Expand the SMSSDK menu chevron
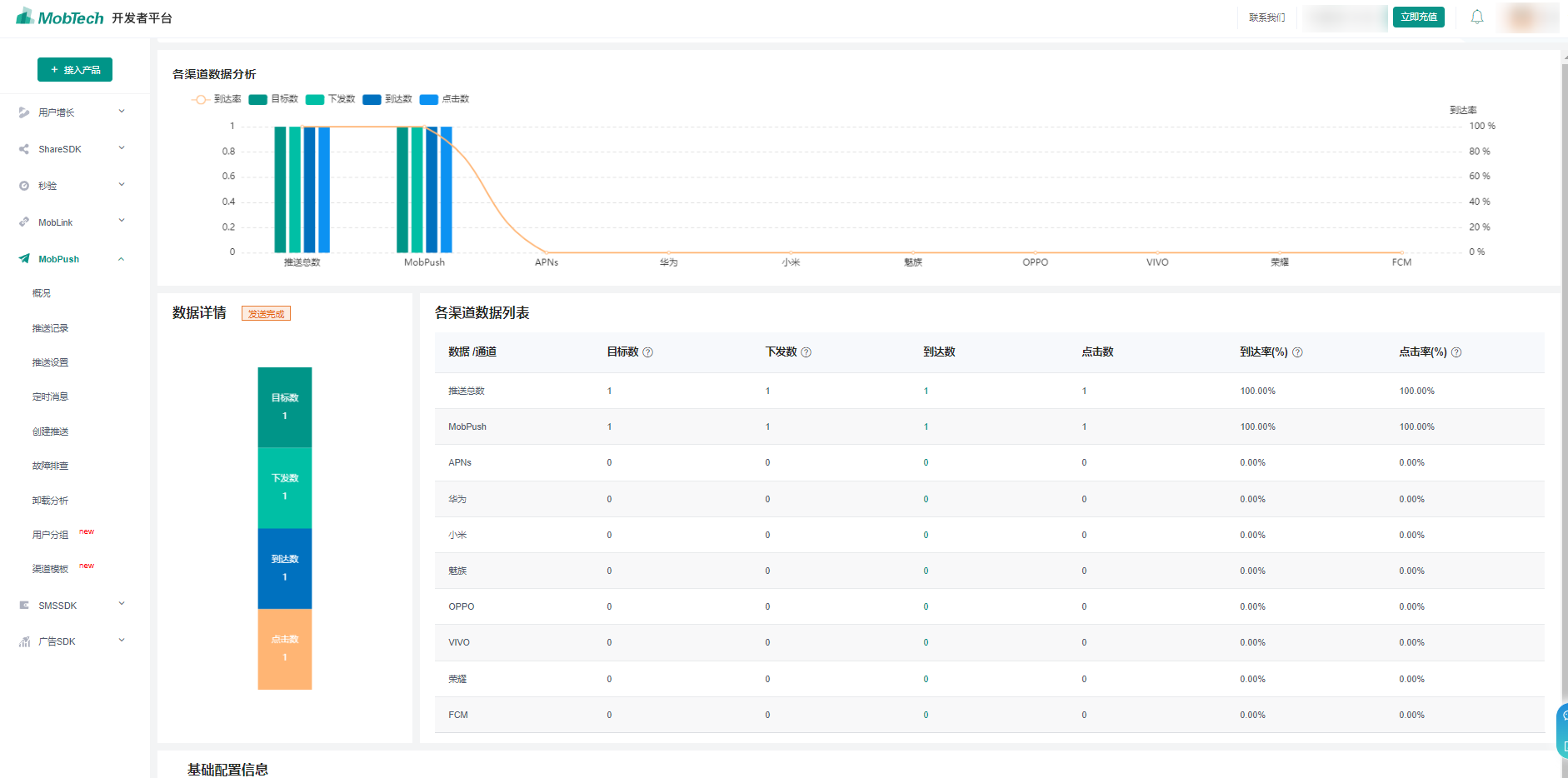 [x=122, y=605]
